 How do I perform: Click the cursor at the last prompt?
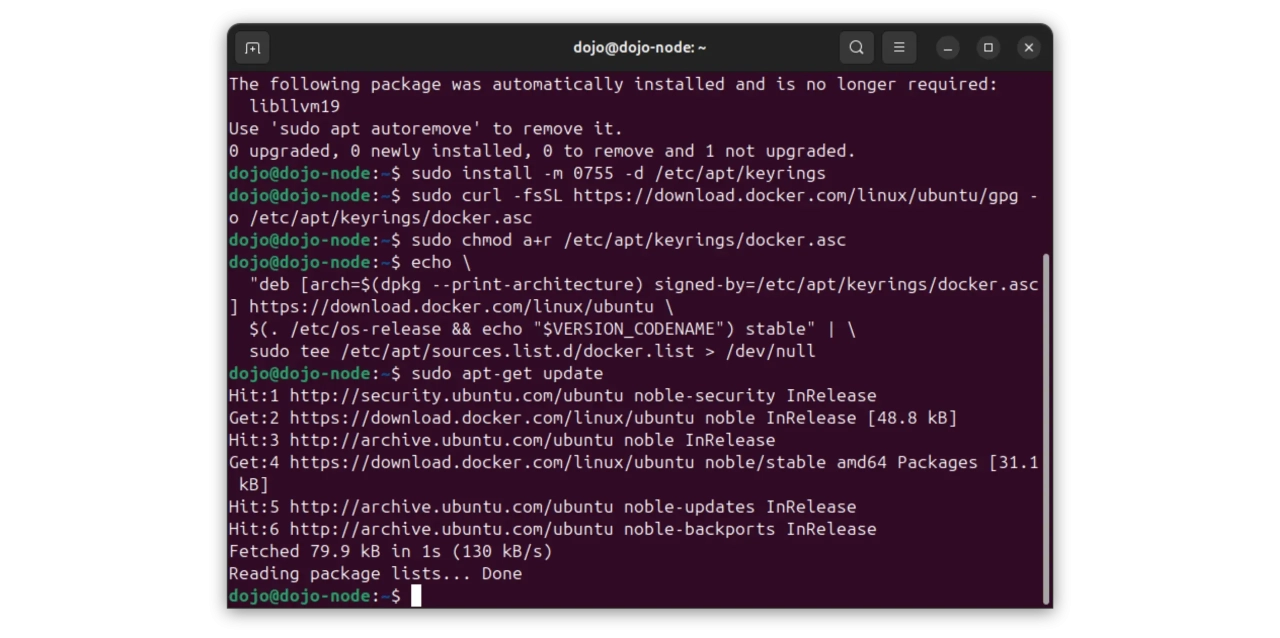click(x=416, y=596)
